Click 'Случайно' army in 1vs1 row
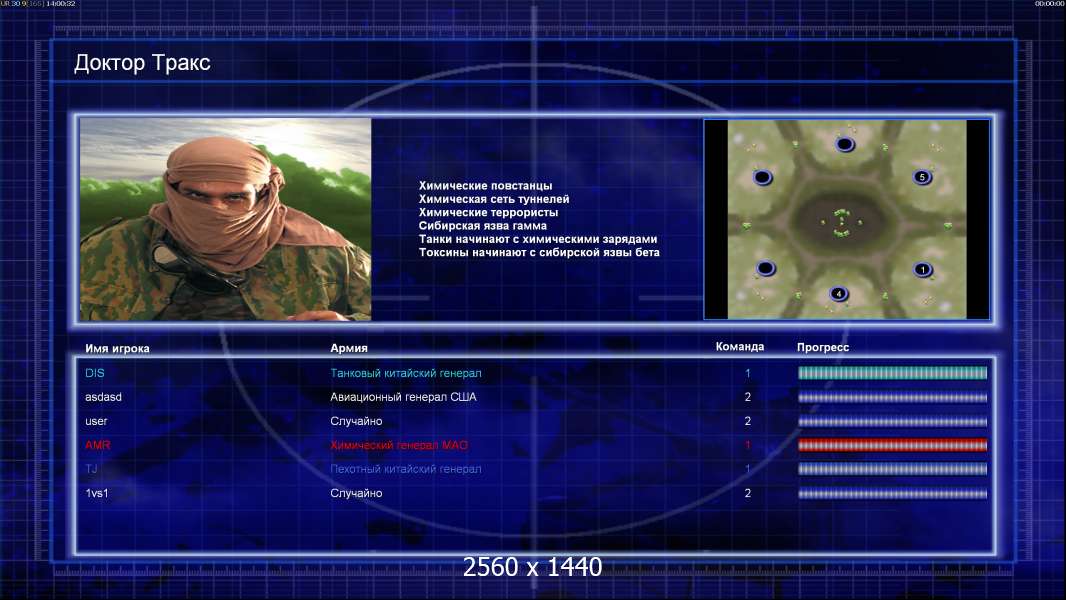The height and width of the screenshot is (600, 1066). 356,493
